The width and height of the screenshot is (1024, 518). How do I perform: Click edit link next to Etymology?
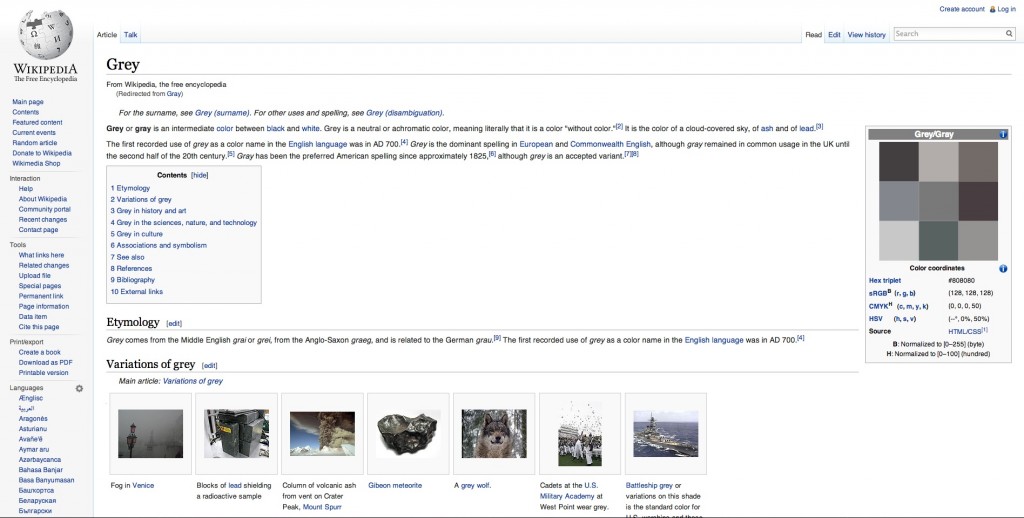click(174, 323)
